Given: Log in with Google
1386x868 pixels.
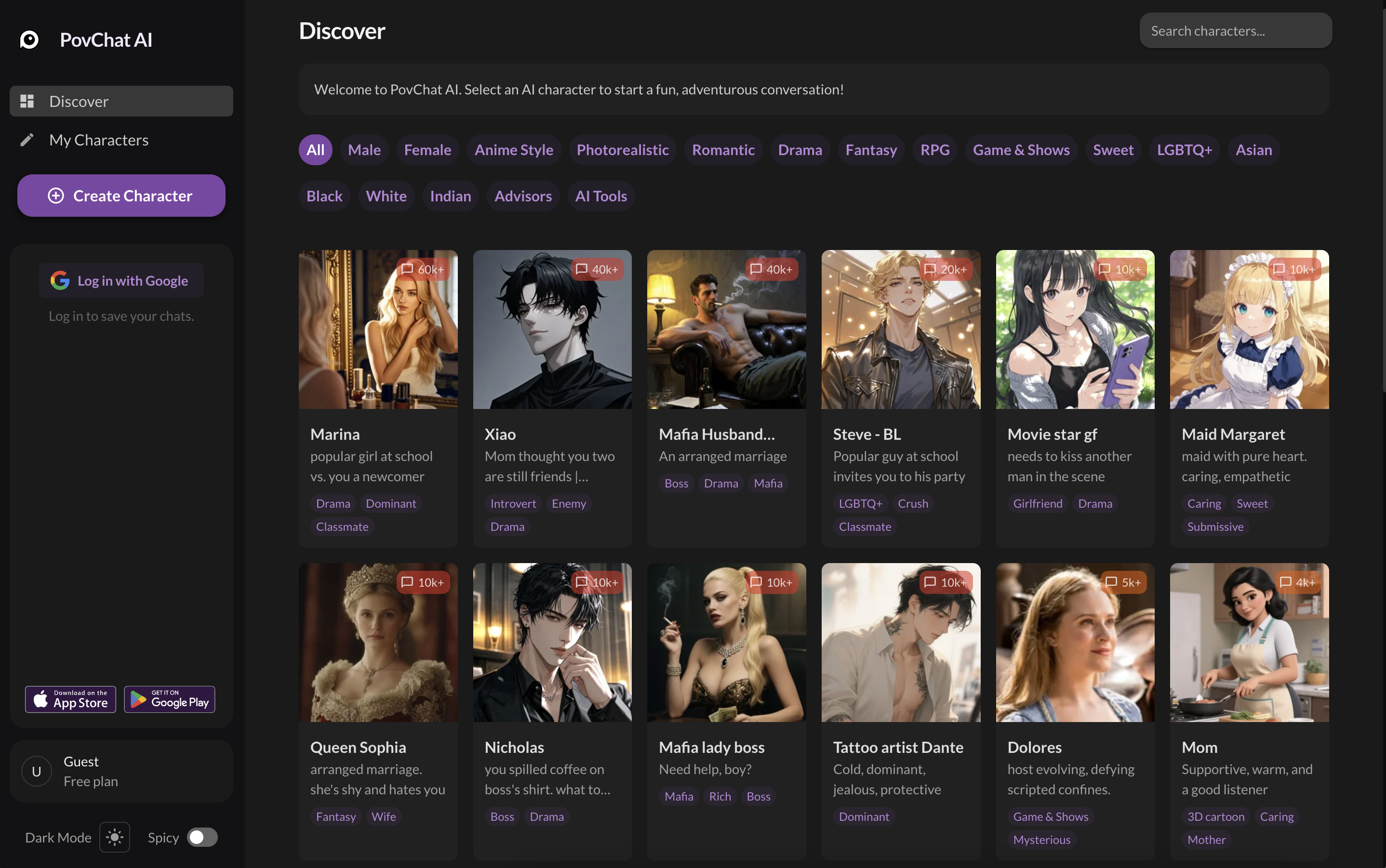Looking at the screenshot, I should coord(121,281).
